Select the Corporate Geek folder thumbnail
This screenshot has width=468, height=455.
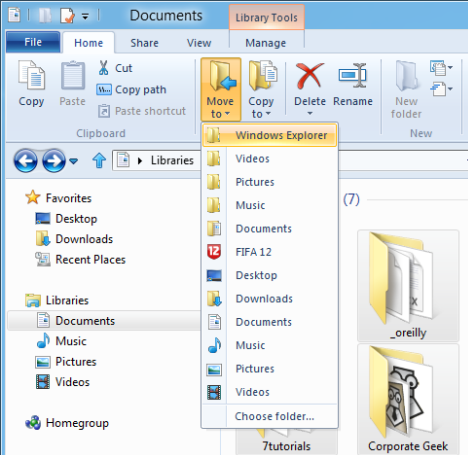(x=408, y=399)
